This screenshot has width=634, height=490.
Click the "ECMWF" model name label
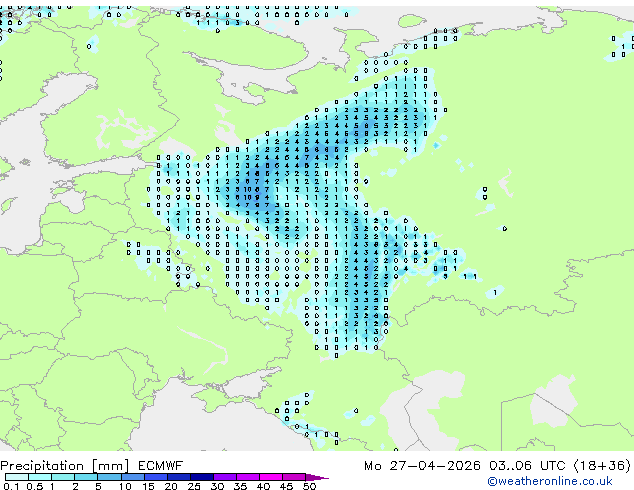click(161, 466)
